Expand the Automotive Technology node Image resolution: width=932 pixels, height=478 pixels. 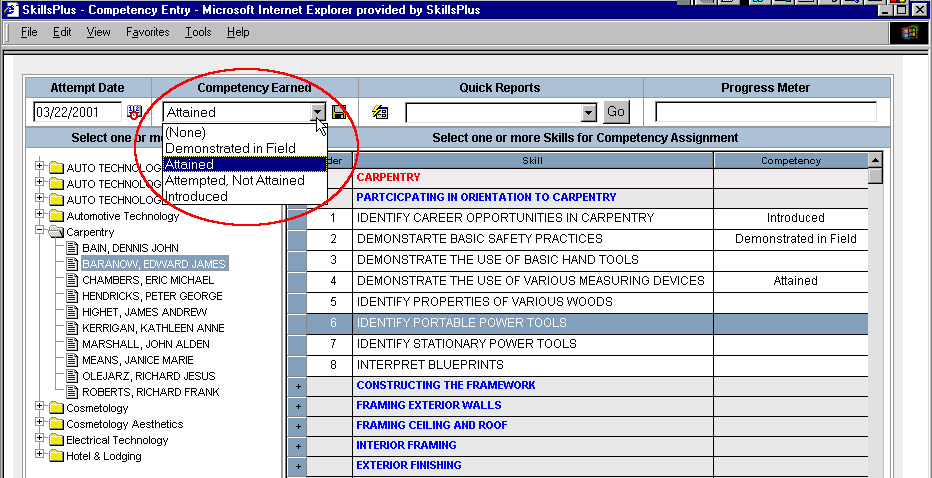click(x=40, y=214)
